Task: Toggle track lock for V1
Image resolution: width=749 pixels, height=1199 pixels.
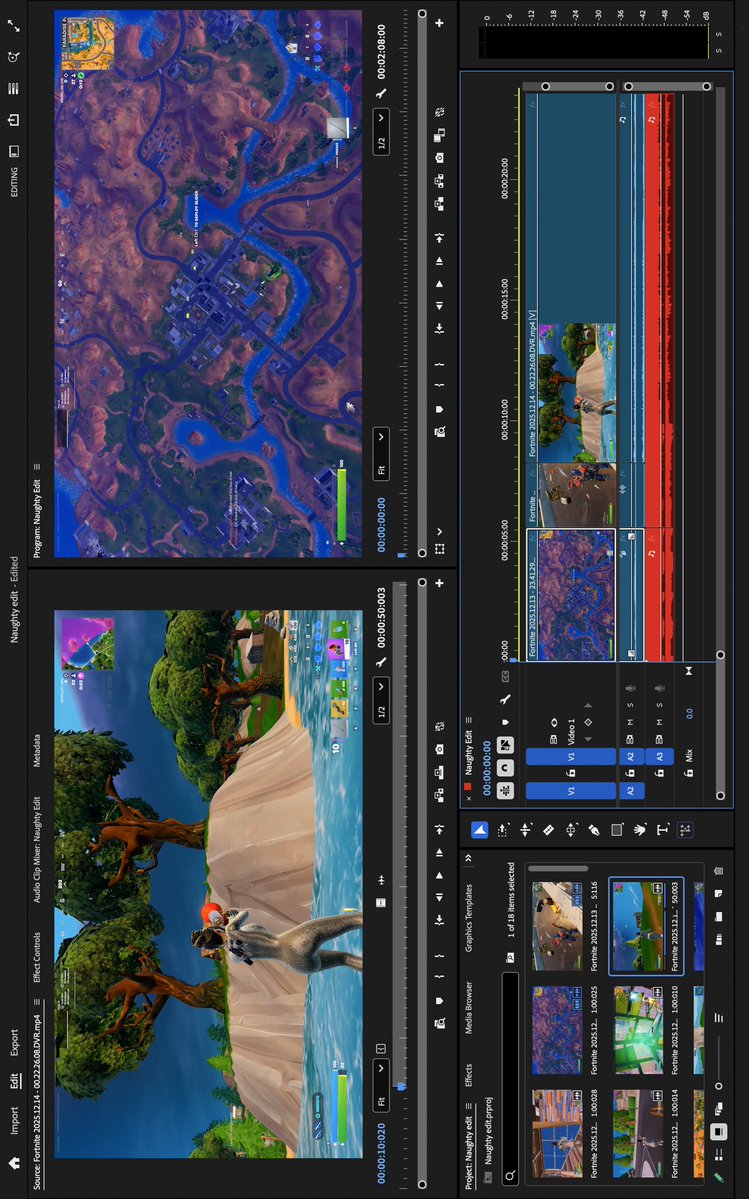Action: [571, 772]
